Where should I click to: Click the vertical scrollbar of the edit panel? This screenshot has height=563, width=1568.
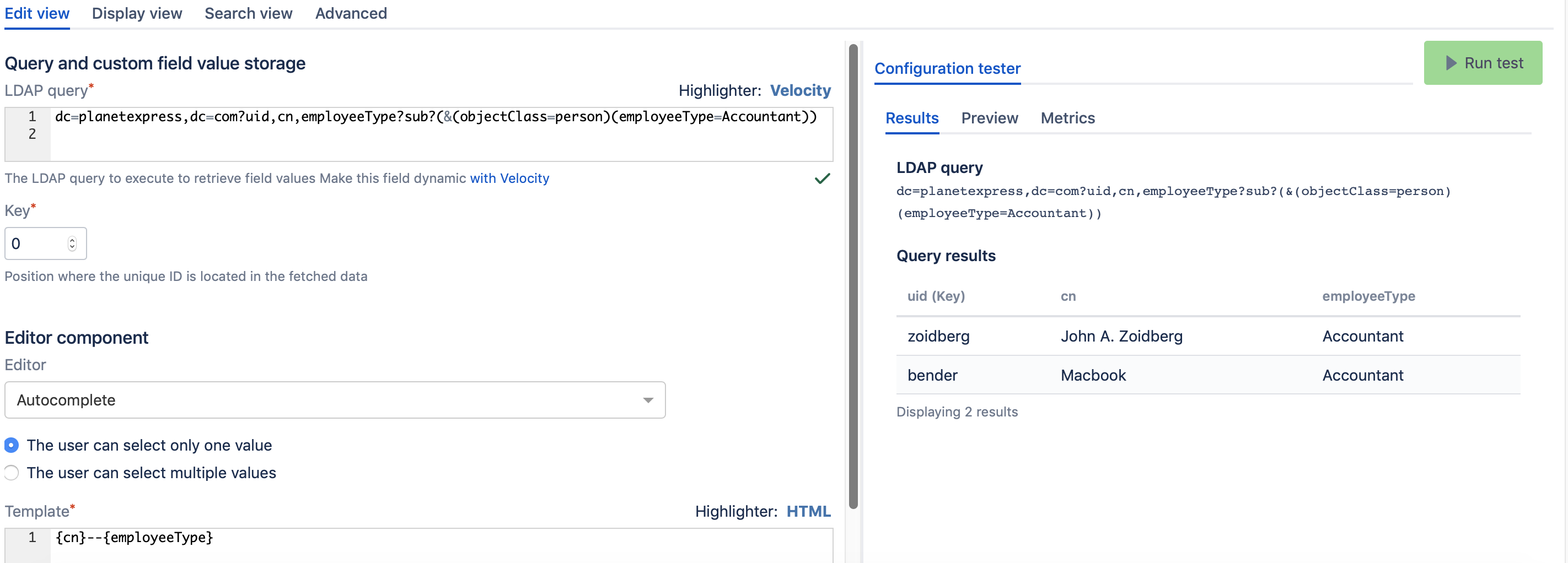click(x=853, y=274)
